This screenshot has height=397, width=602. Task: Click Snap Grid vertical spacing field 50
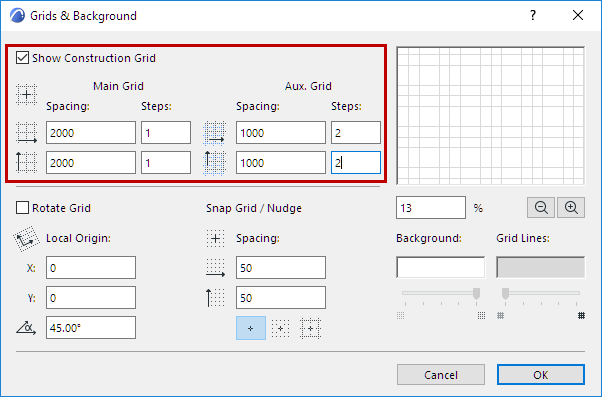tap(281, 298)
